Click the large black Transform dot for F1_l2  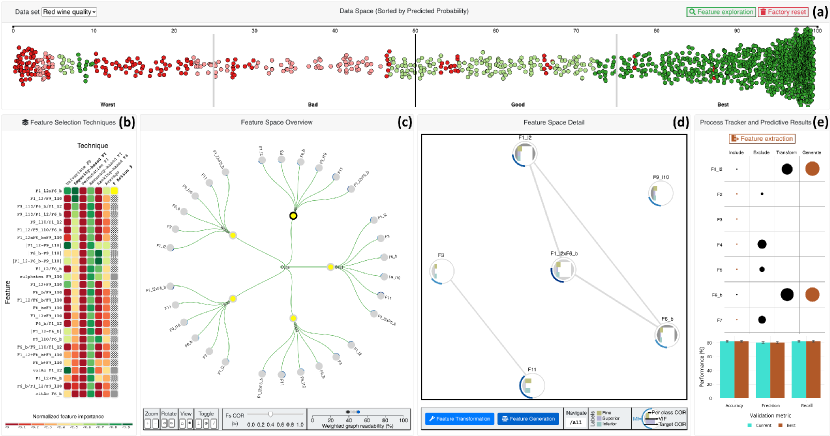[787, 169]
